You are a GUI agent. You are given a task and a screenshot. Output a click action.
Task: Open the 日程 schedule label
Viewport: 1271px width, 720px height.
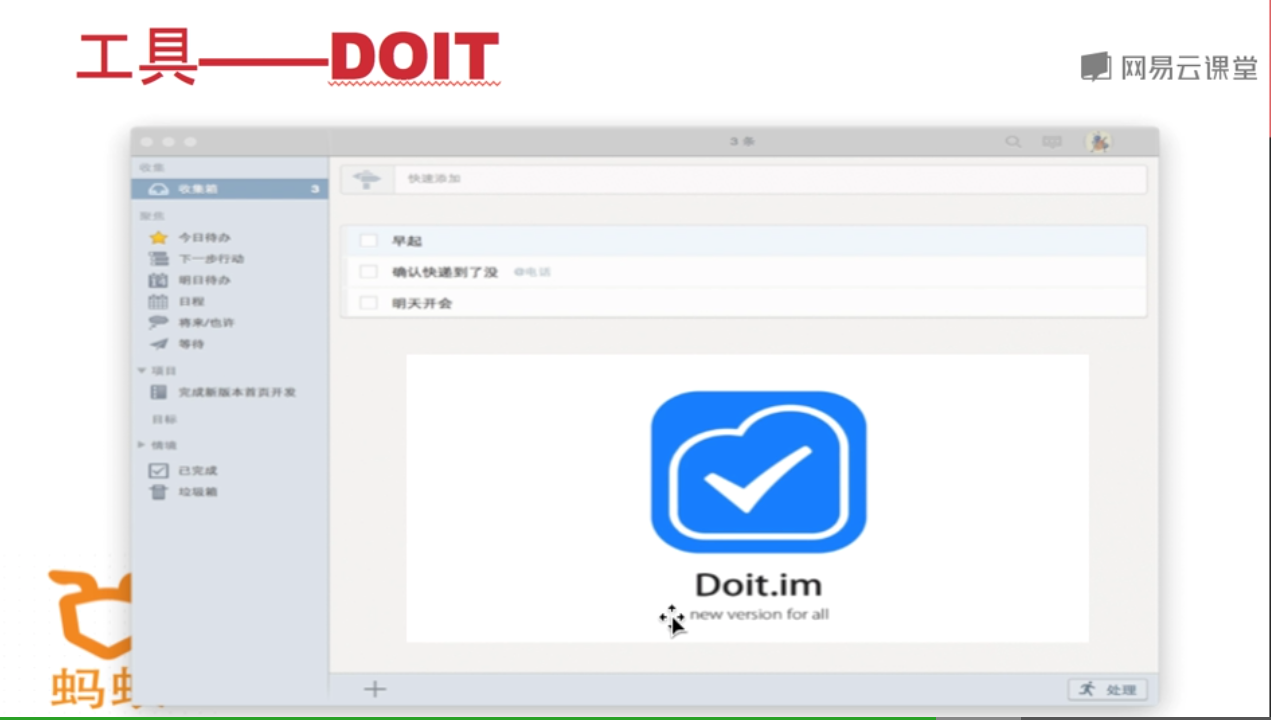tap(191, 301)
